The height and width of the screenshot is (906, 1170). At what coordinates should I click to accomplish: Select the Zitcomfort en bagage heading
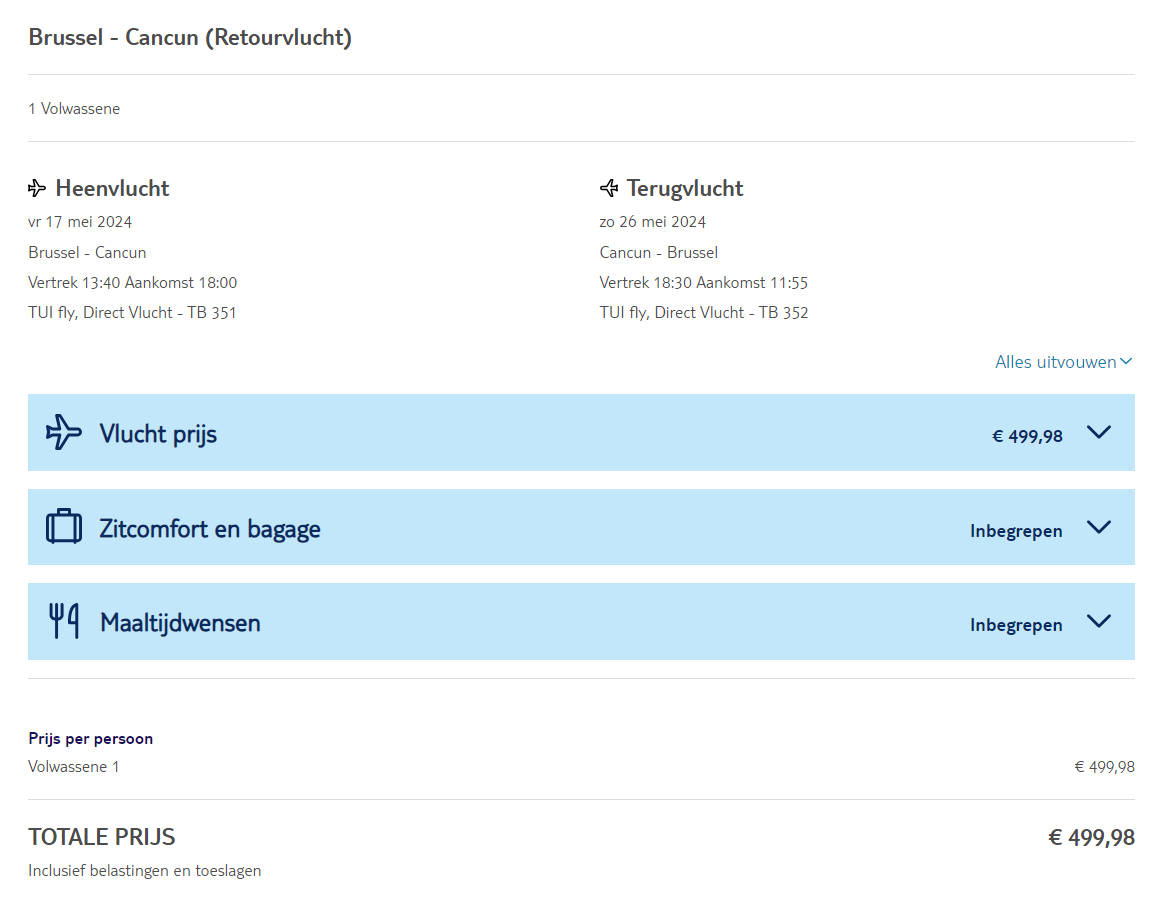[210, 528]
